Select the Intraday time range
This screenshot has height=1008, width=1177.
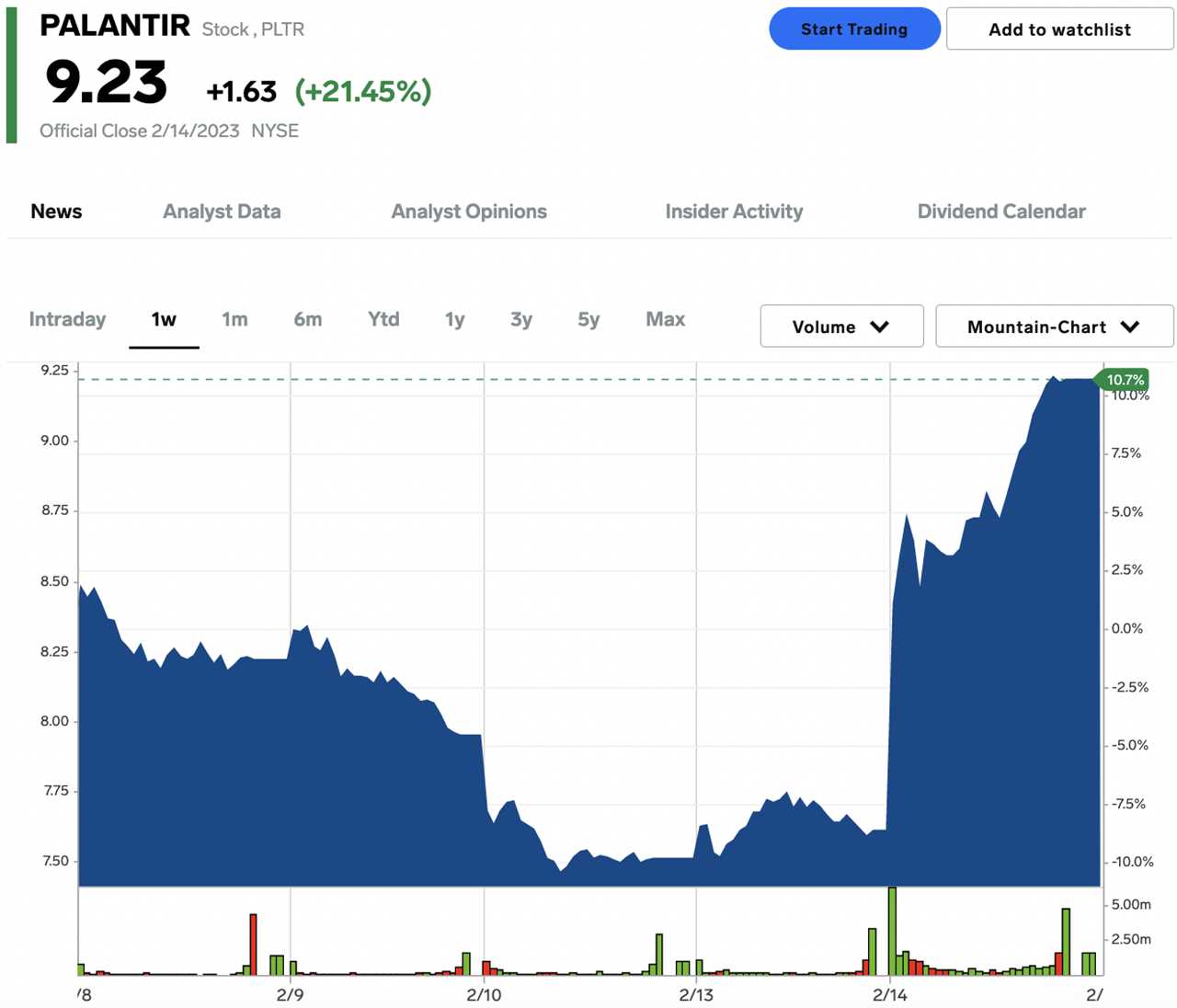[x=67, y=319]
